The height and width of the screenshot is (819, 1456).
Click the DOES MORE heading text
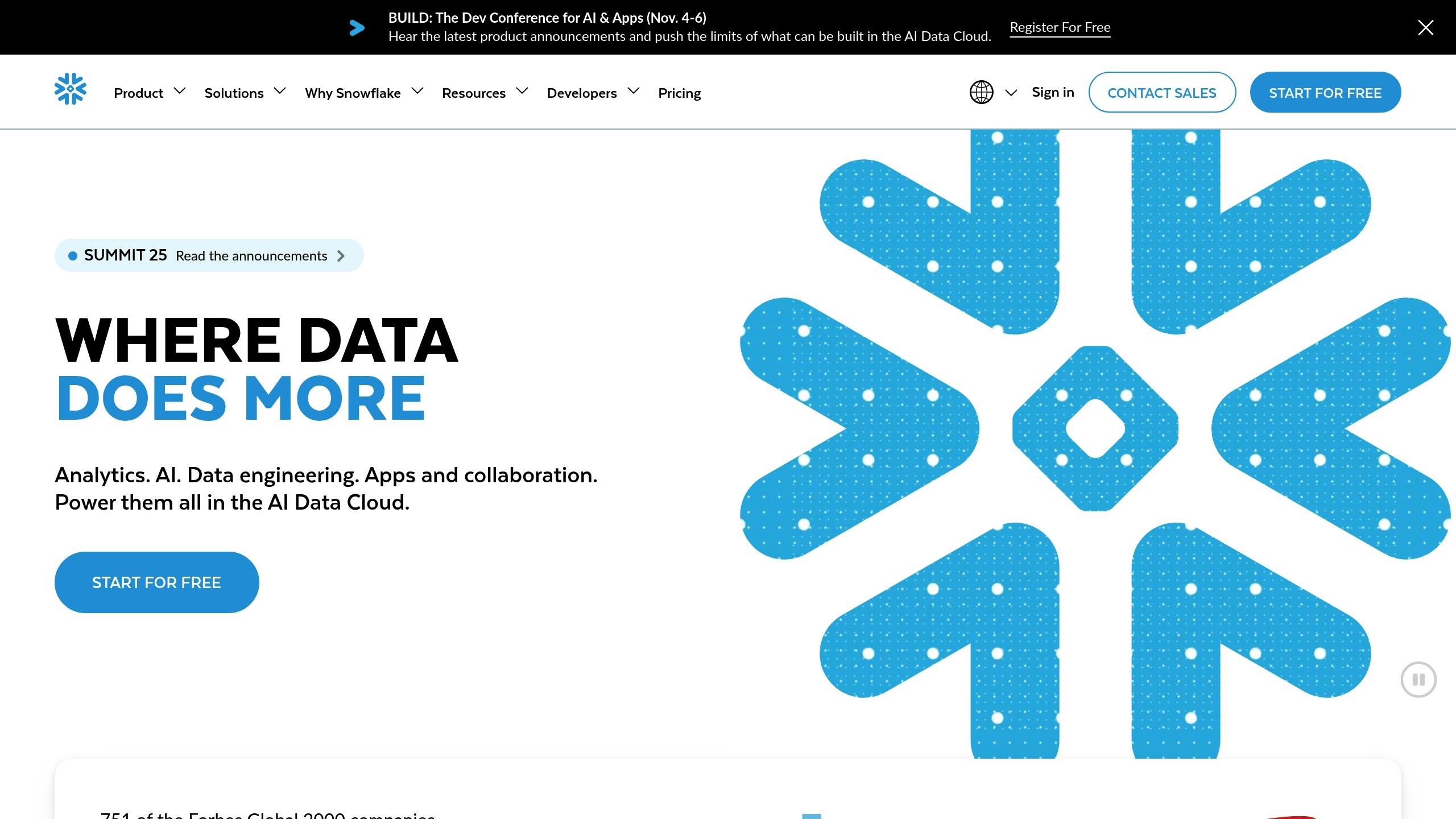tap(241, 398)
